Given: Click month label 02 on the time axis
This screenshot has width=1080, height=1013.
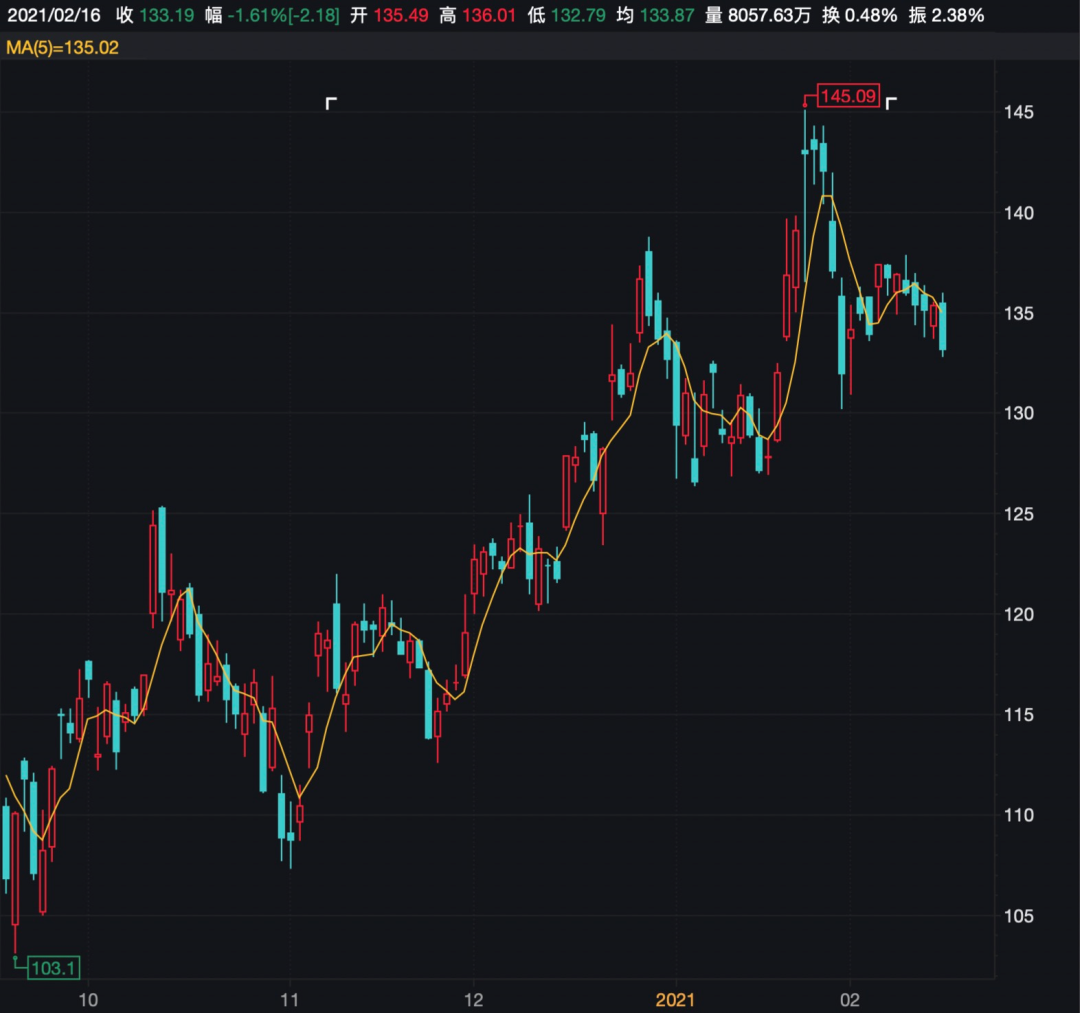Looking at the screenshot, I should [x=850, y=1000].
